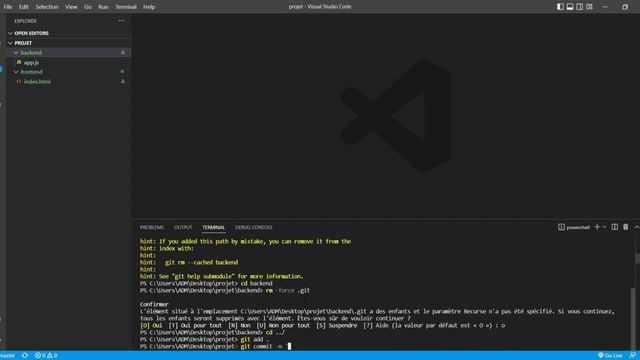The height and width of the screenshot is (360, 640).
Task: Open the Help menu
Action: [149, 7]
